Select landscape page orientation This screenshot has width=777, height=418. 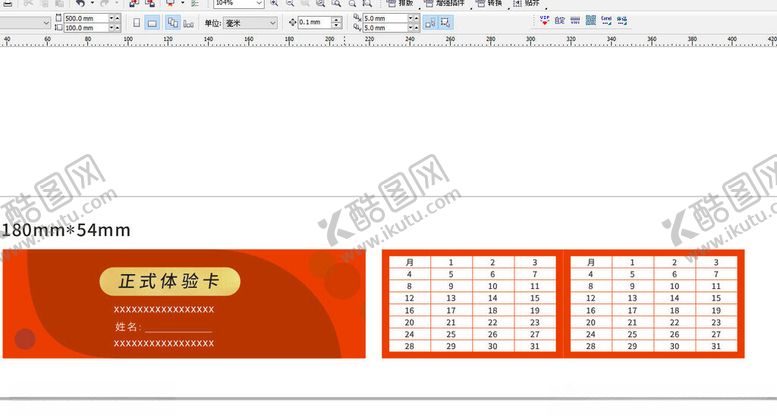coord(152,23)
